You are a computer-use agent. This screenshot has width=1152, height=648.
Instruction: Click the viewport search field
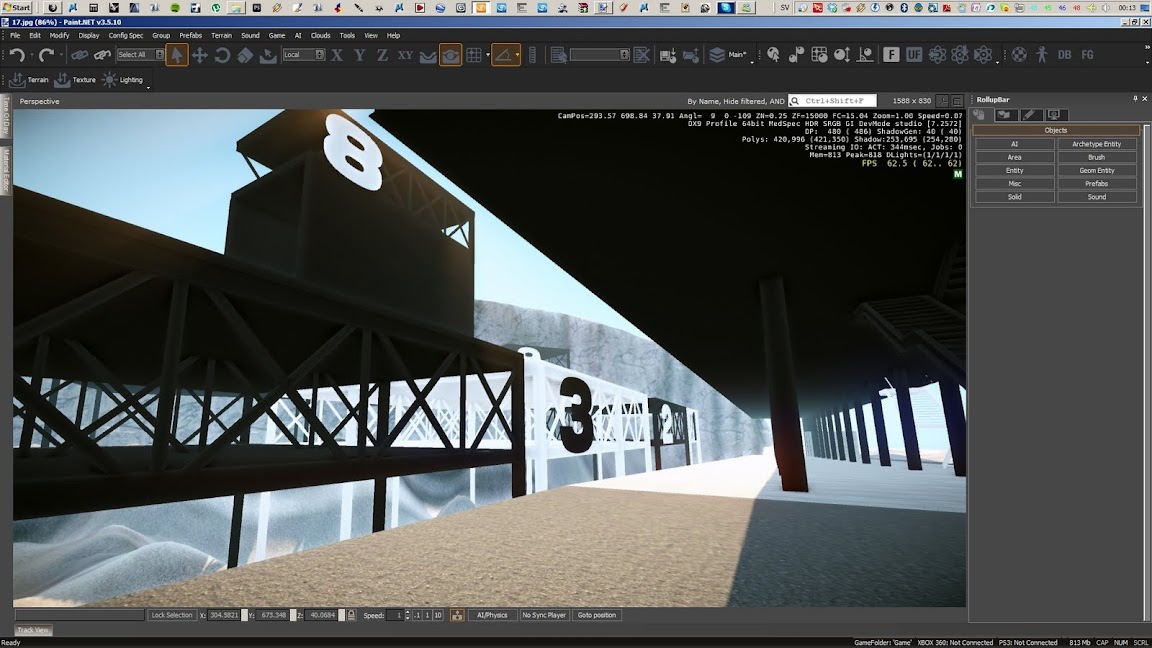[832, 101]
